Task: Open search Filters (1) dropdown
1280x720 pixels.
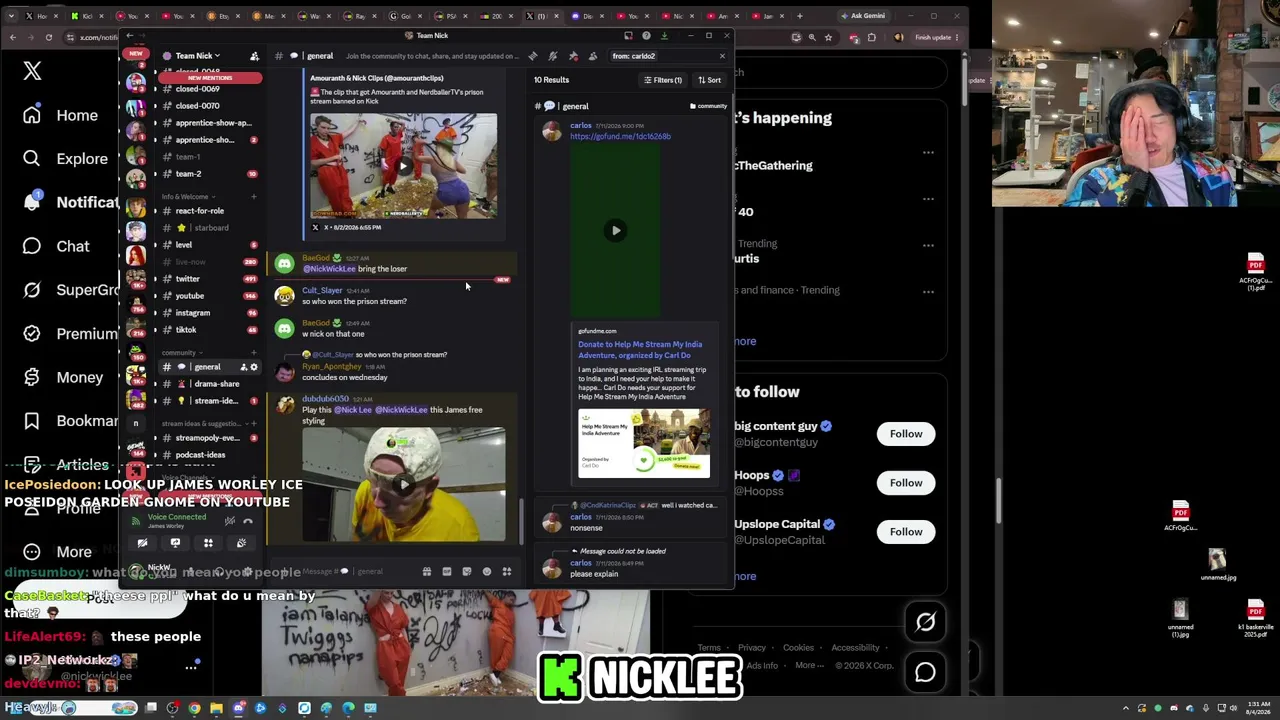Action: [663, 80]
